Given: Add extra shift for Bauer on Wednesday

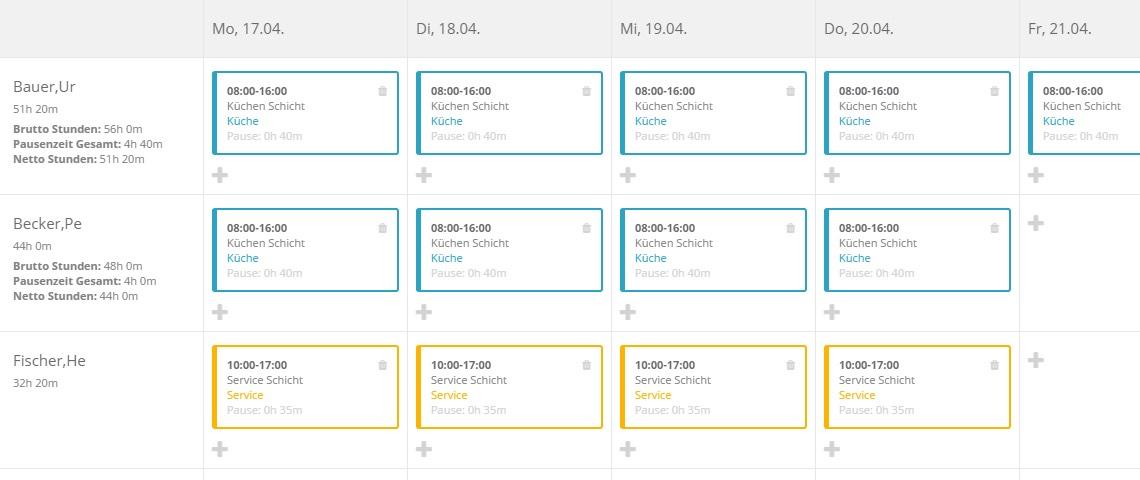Looking at the screenshot, I should coord(628,175).
